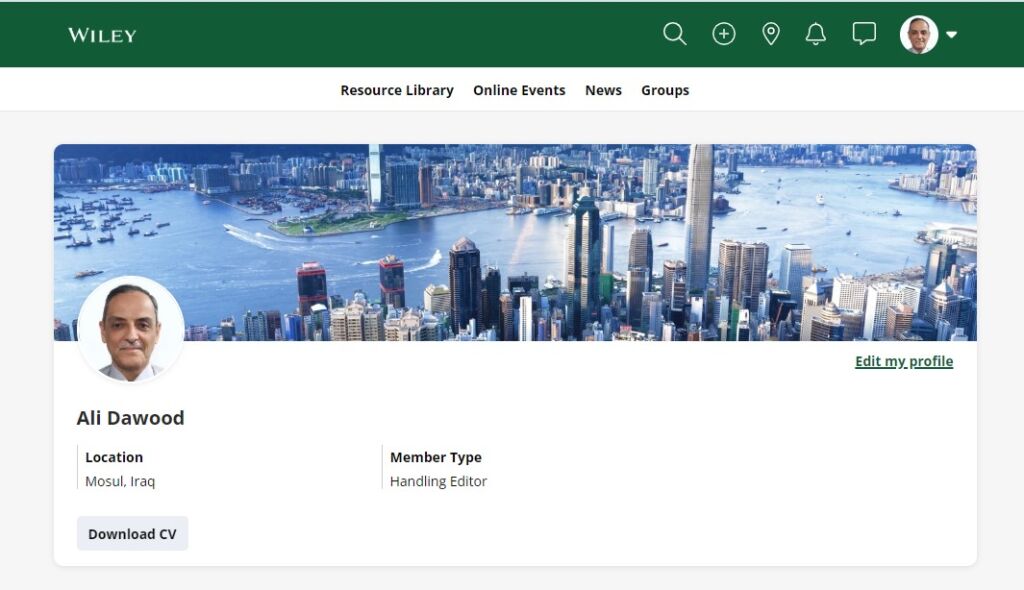
Task: Click the Handling Editor member type
Action: click(x=438, y=481)
